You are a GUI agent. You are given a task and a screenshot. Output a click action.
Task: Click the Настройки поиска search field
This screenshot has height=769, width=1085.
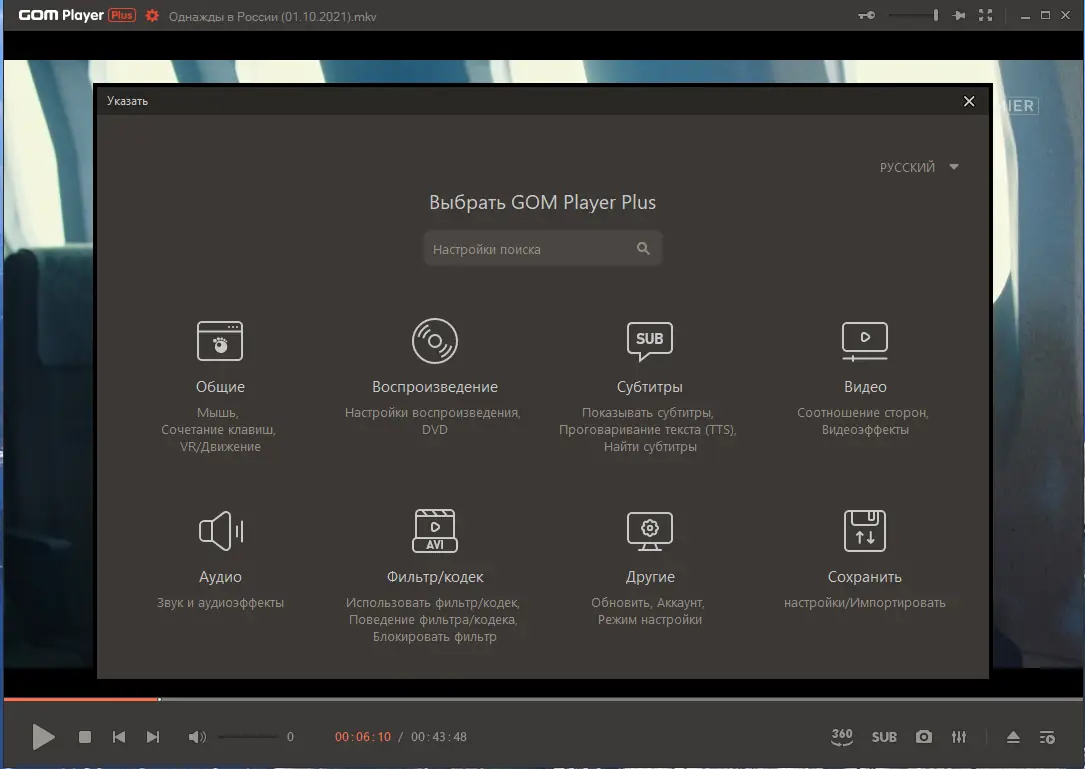click(x=542, y=248)
